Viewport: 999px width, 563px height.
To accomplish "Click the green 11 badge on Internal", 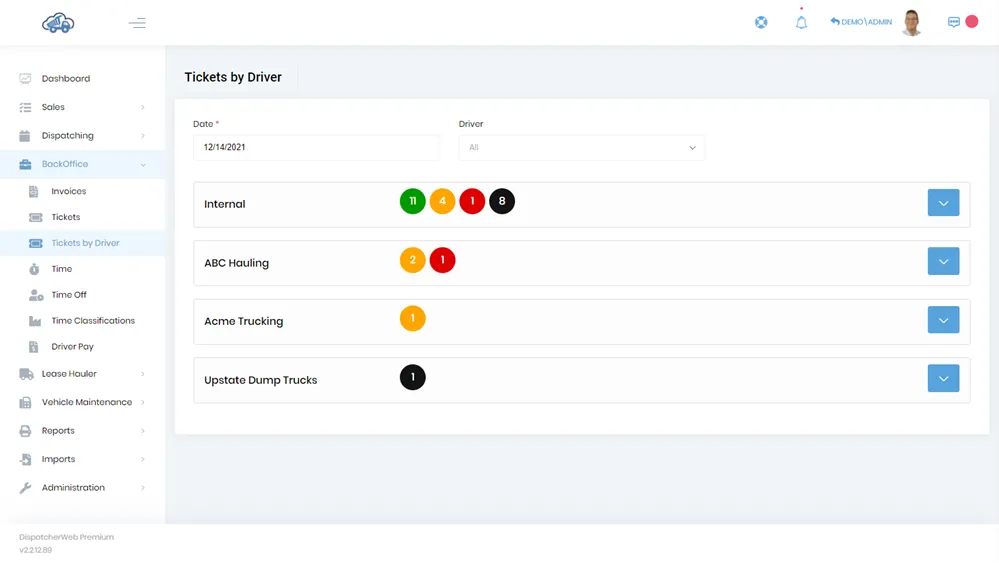I will [412, 201].
